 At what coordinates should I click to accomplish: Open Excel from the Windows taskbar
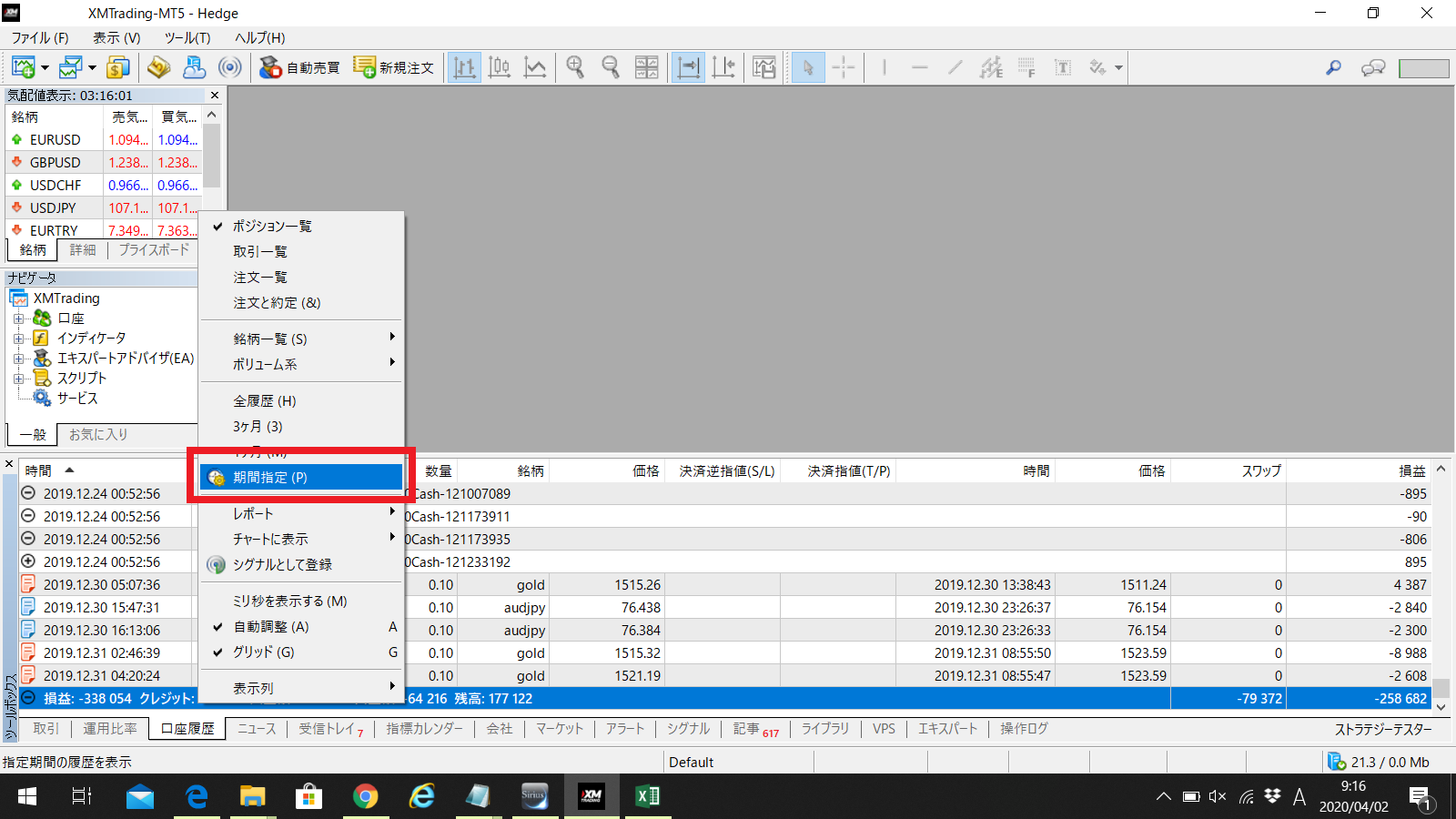click(x=647, y=796)
